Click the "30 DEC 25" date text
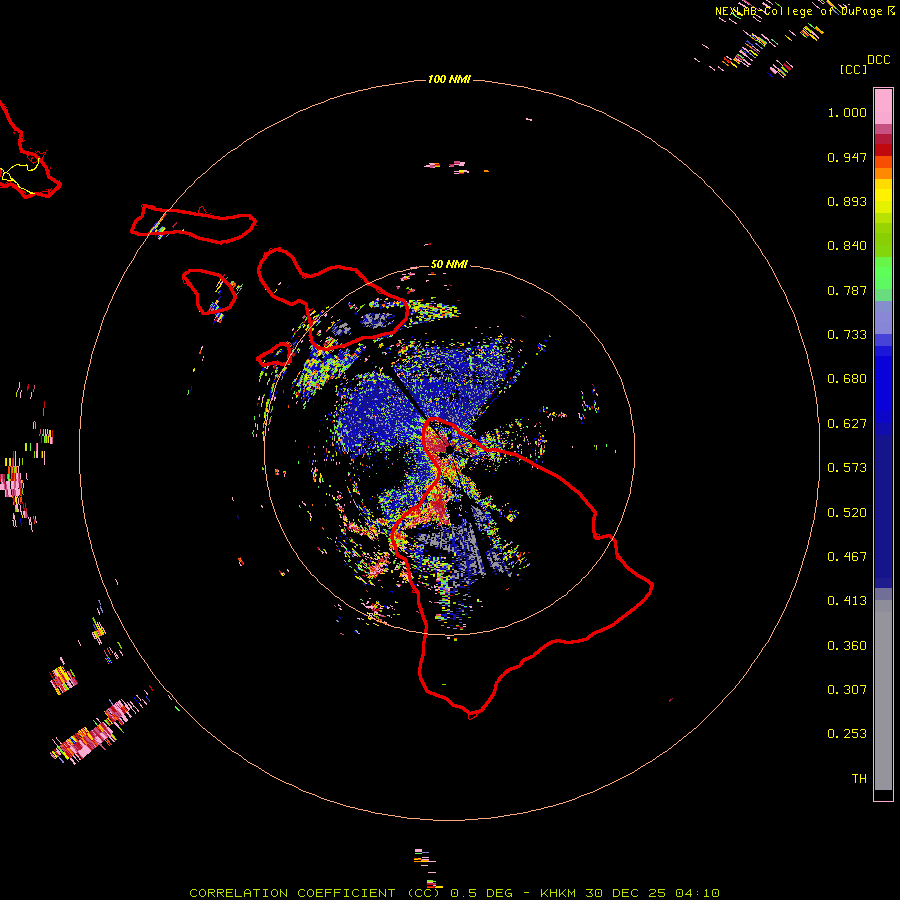 click(x=626, y=893)
